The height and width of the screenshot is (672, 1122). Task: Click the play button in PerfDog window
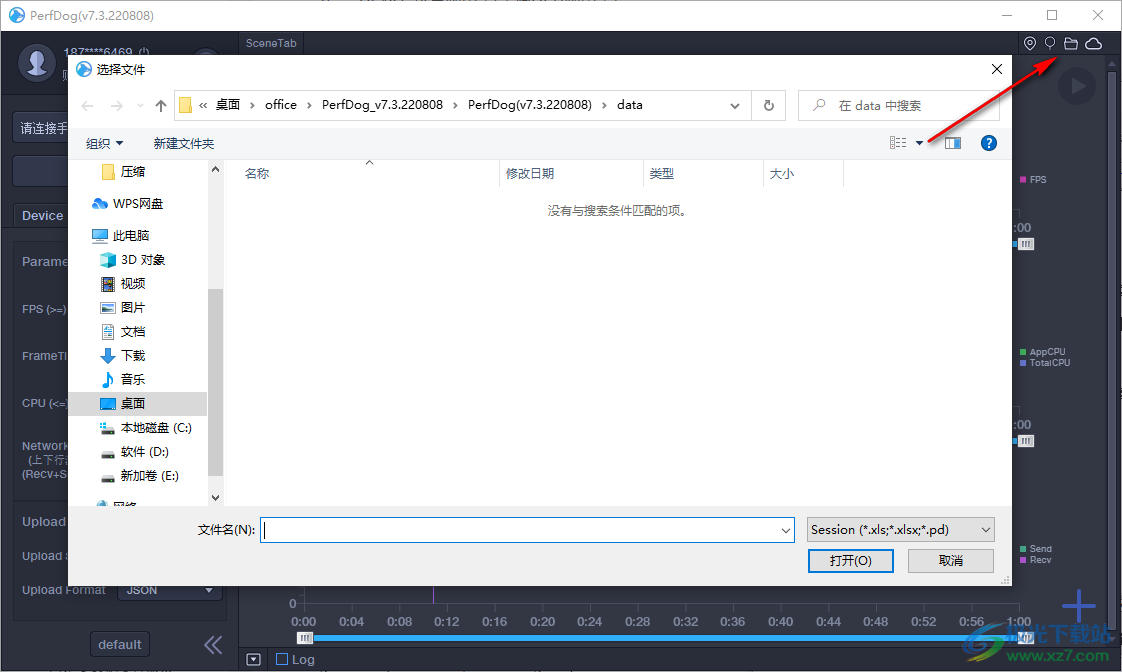pyautogui.click(x=1077, y=87)
